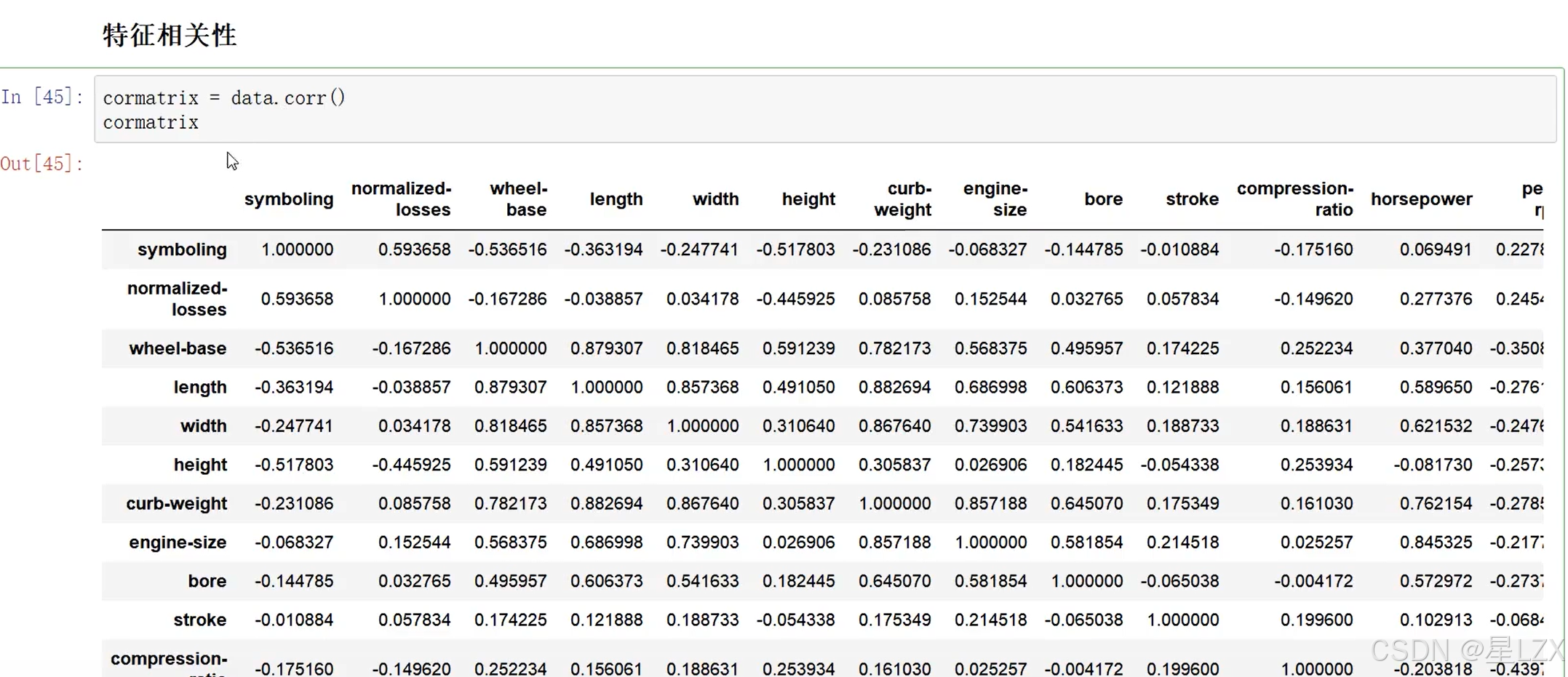1568x677 pixels.
Task: Click value -0.081730 in height row
Action: (x=1433, y=465)
